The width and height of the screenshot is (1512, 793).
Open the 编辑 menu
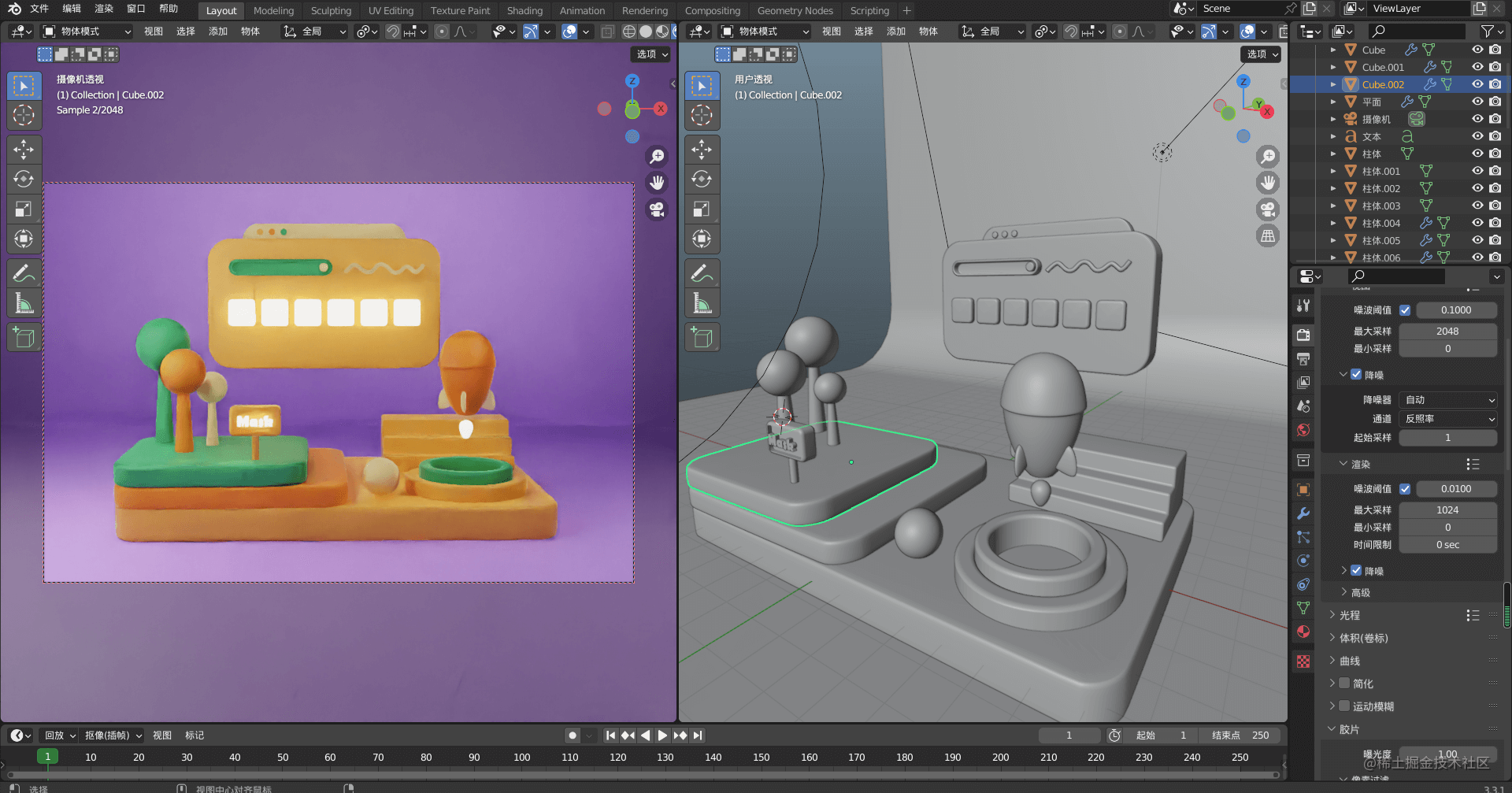click(x=72, y=9)
